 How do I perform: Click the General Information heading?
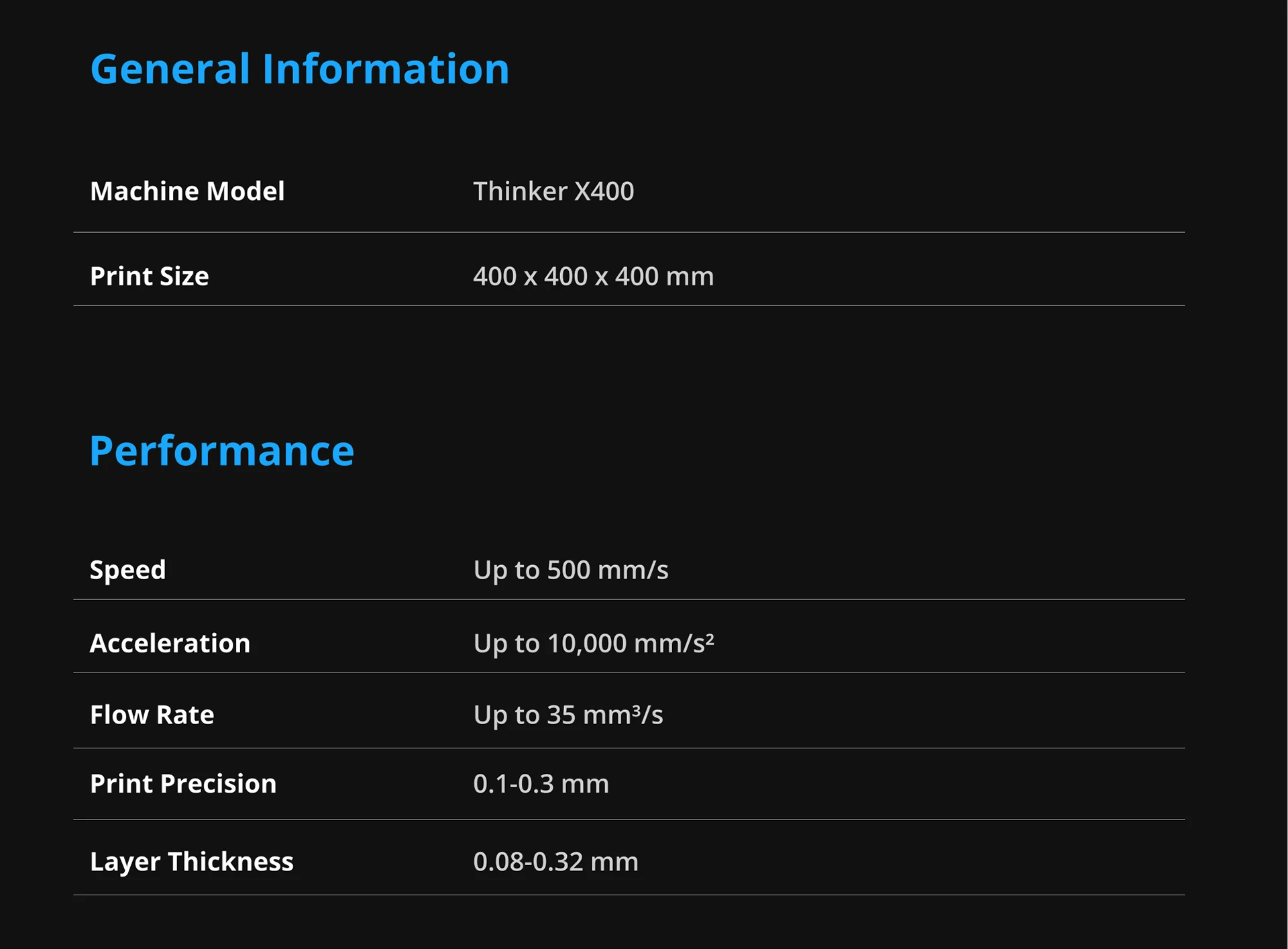(x=299, y=69)
